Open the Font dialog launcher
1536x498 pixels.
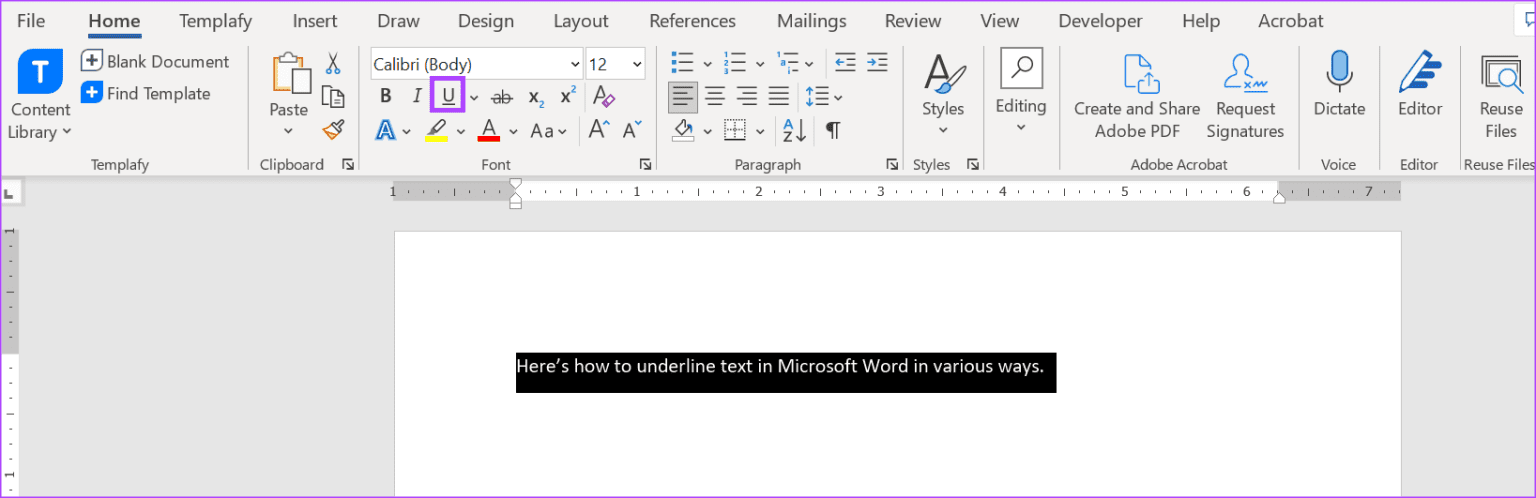646,164
